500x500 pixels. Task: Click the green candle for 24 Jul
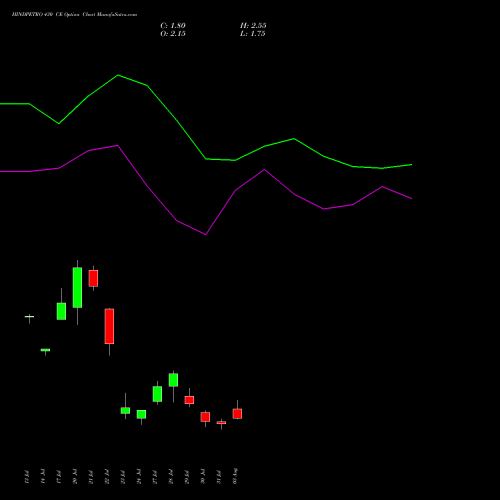point(141,414)
